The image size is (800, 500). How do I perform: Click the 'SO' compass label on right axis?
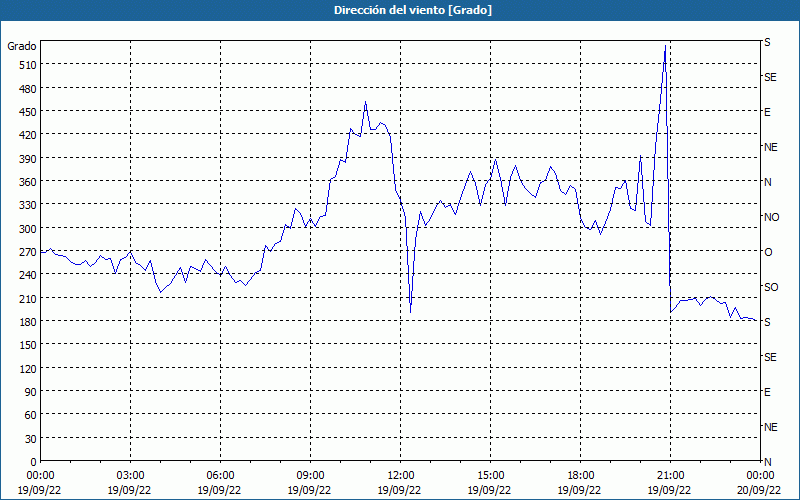pyautogui.click(x=771, y=287)
